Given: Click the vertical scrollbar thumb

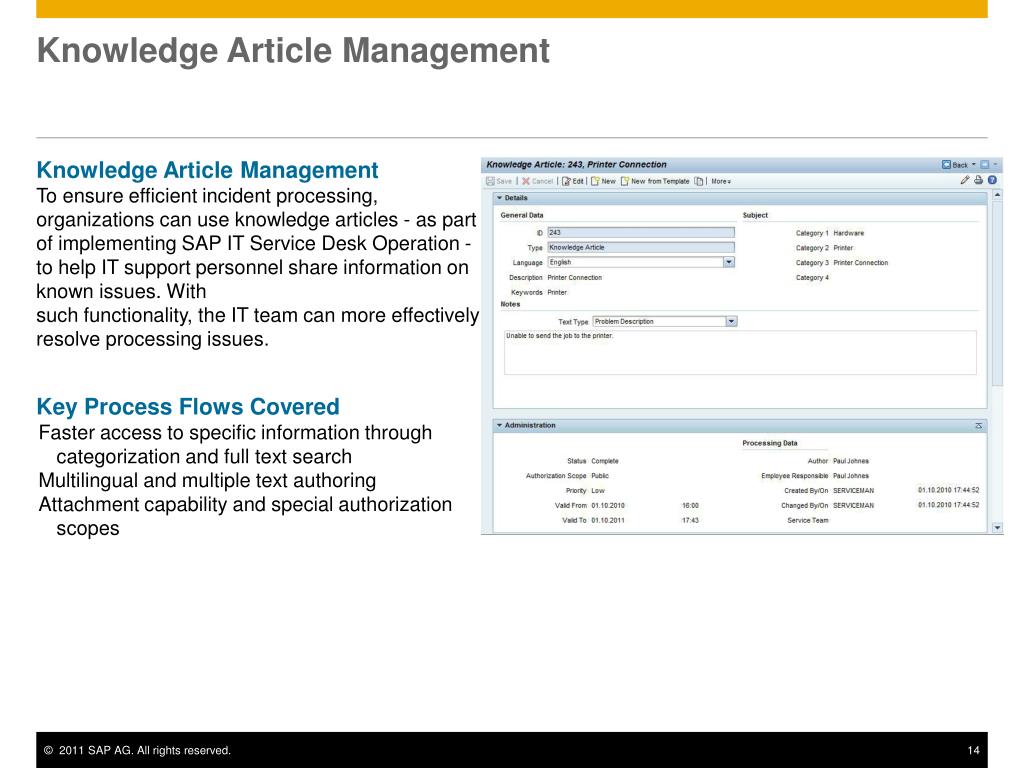Looking at the screenshot, I should tap(997, 294).
